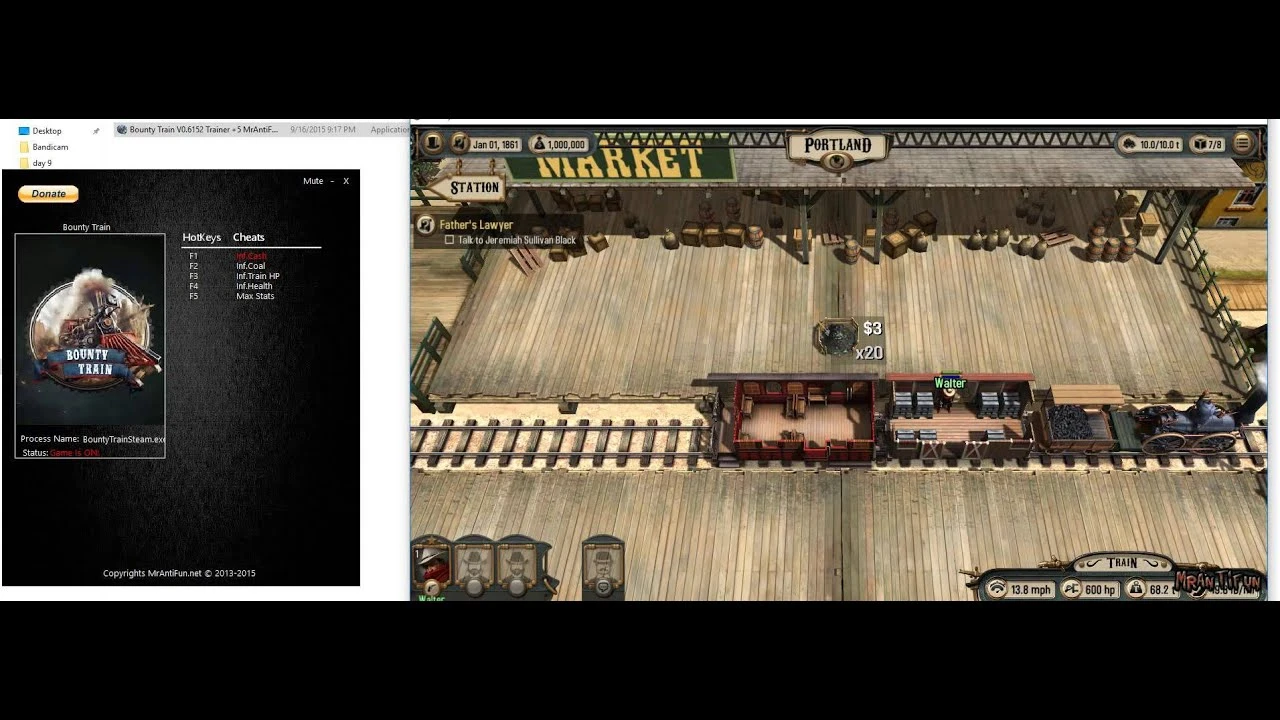Open the Bandicam folder in Explorer sidebar
Screen dimensions: 1280x720
pyautogui.click(x=49, y=147)
